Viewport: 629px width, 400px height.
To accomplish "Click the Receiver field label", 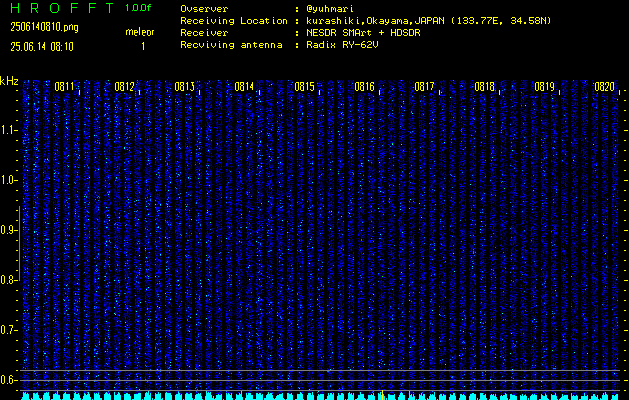I will click(x=204, y=33).
